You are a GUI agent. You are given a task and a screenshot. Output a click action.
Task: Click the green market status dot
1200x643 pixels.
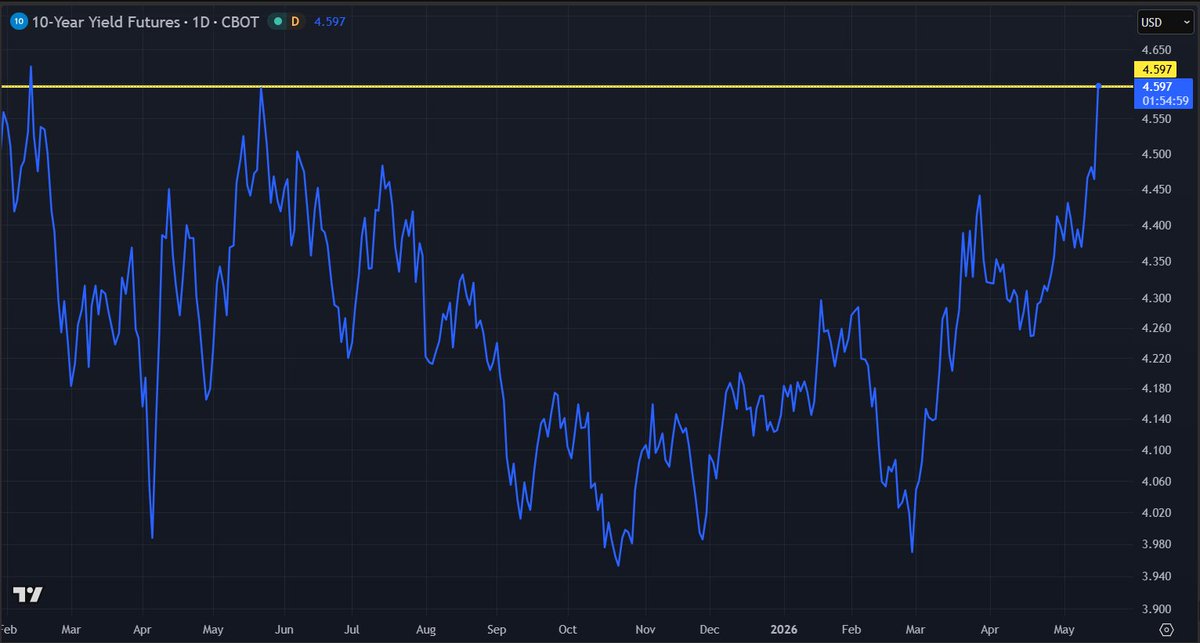(x=276, y=21)
